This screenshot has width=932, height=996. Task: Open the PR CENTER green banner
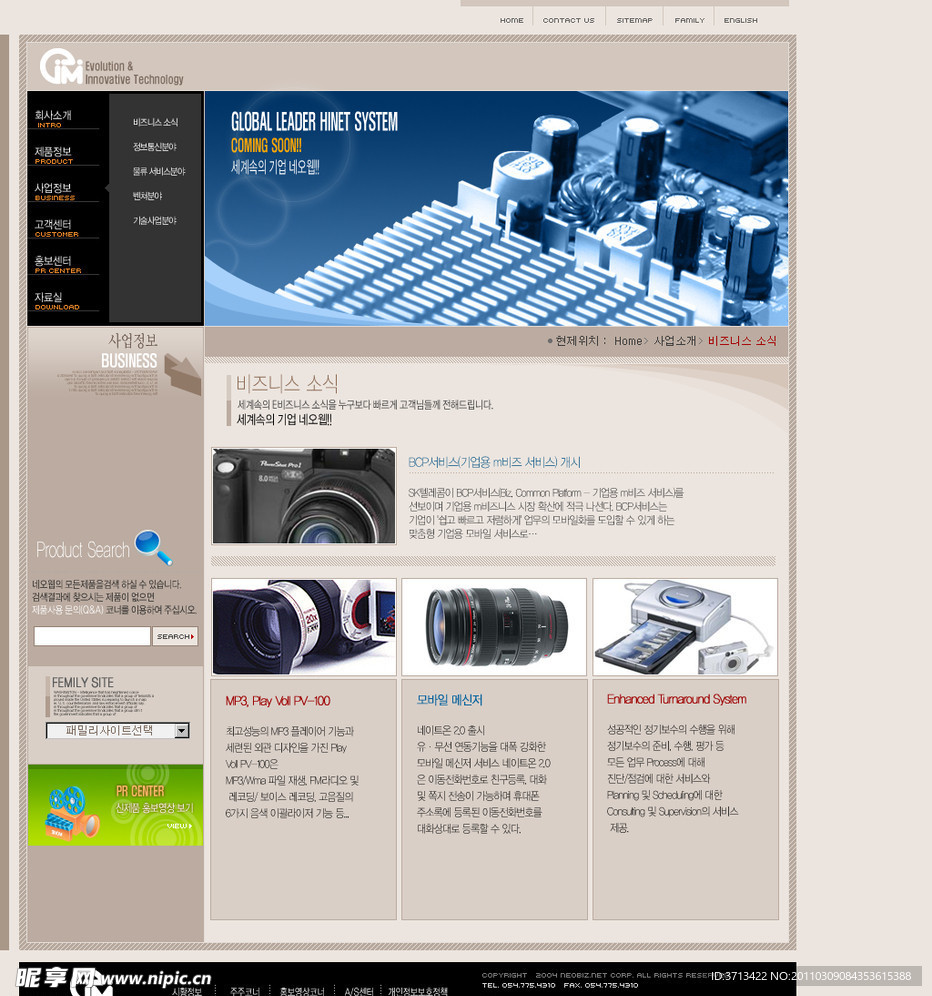pos(116,805)
